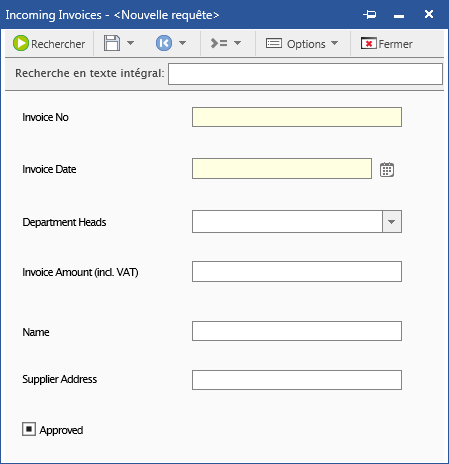Expand the dropdown arrow beside blue reset icon
Image resolution: width=449 pixels, height=464 pixels.
click(182, 43)
